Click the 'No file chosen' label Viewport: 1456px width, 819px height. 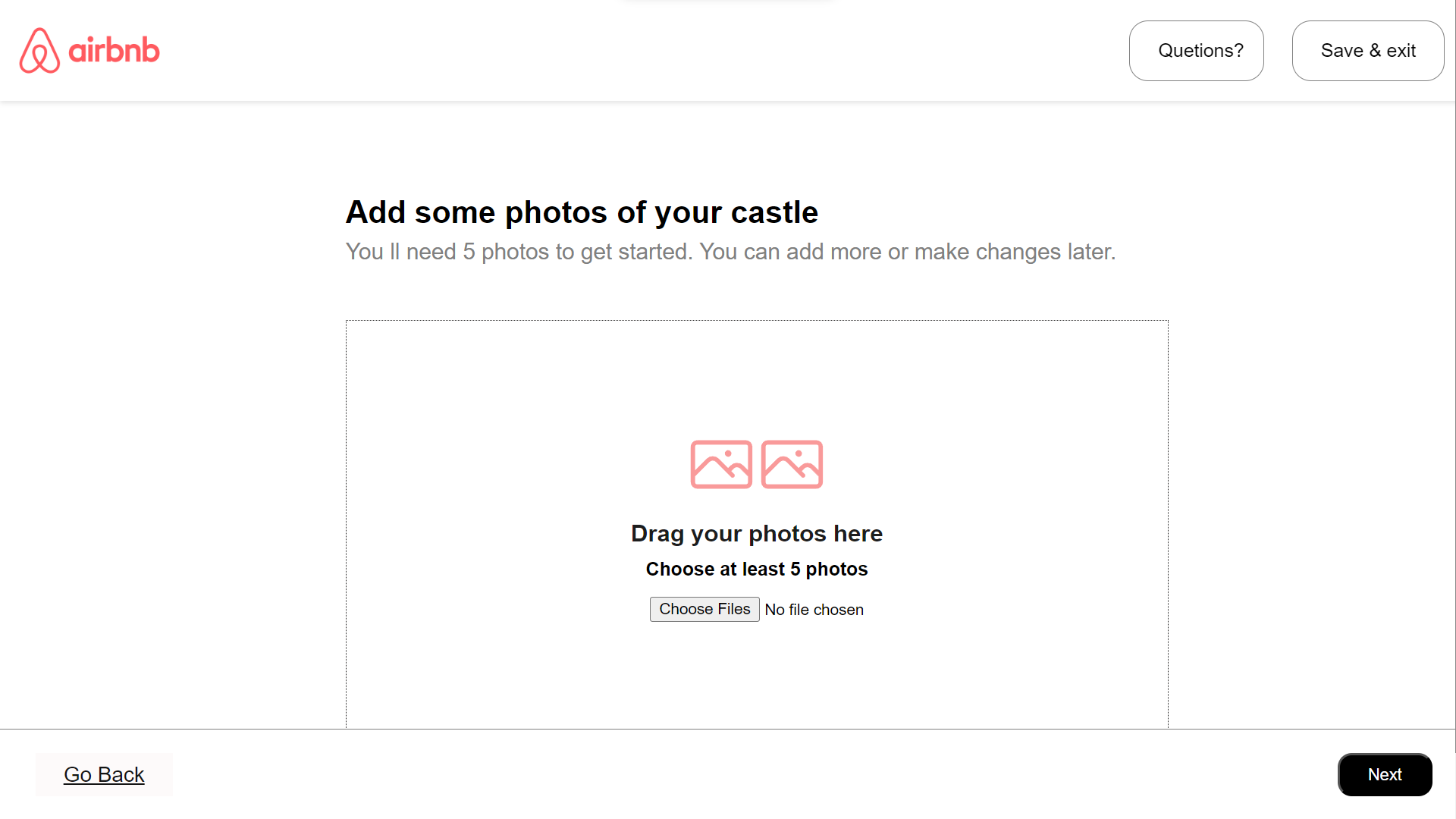(814, 610)
